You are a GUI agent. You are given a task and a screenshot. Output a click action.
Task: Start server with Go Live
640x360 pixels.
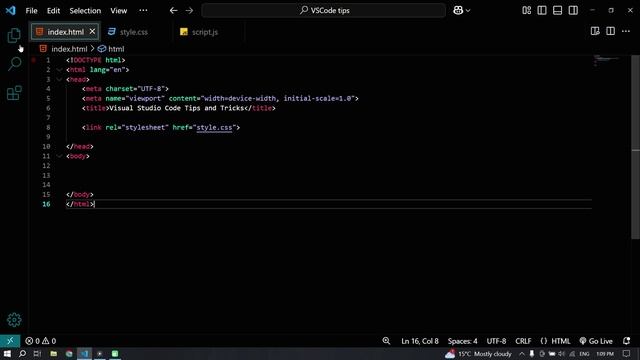click(x=596, y=341)
